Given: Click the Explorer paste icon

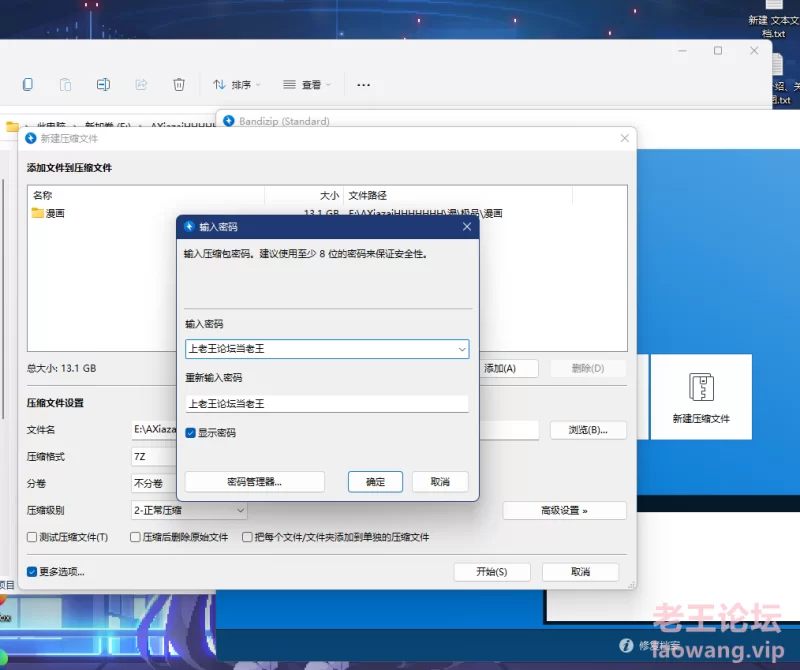Looking at the screenshot, I should pyautogui.click(x=65, y=85).
